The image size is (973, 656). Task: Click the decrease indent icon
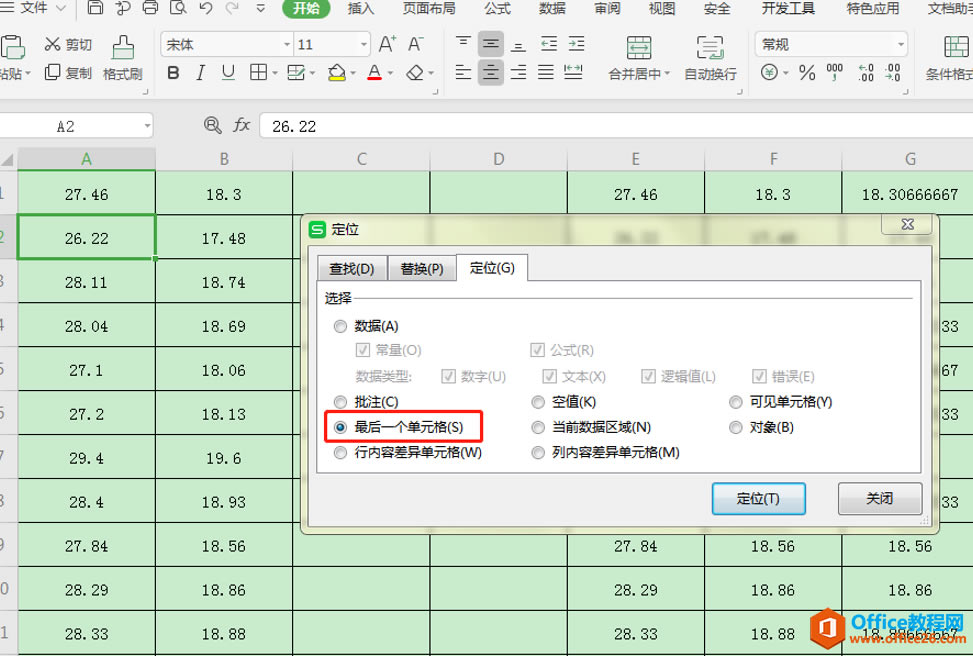pyautogui.click(x=549, y=44)
